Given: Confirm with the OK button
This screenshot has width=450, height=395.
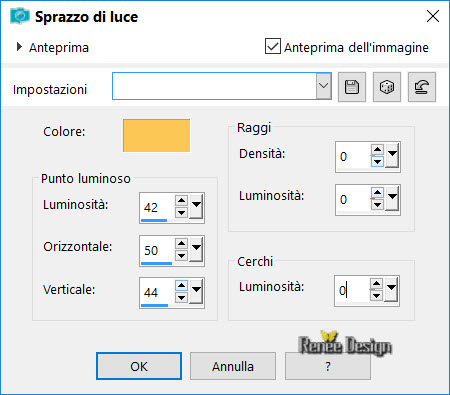Looking at the screenshot, I should (139, 366).
